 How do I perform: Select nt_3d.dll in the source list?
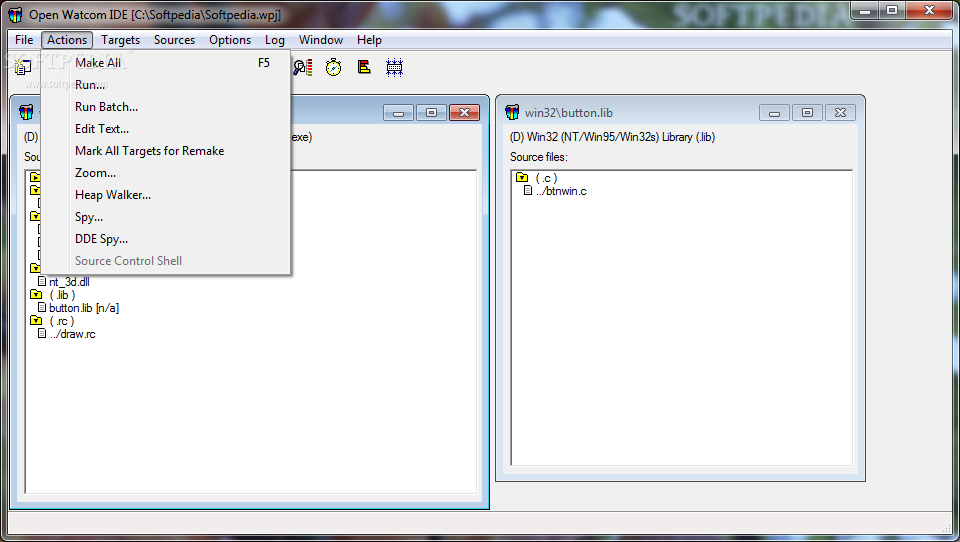pos(69,282)
